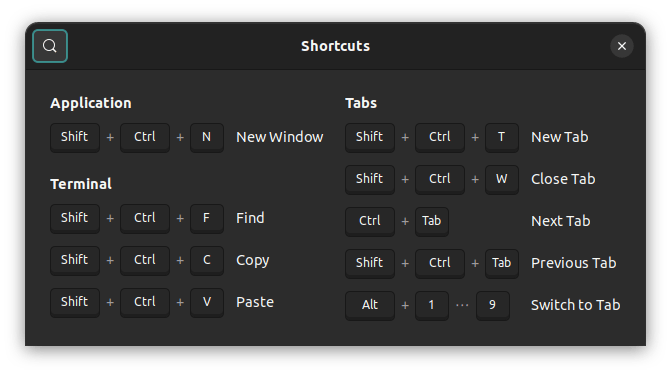The width and height of the screenshot is (671, 374).
Task: Click the W key cap for Close Tab
Action: click(502, 179)
